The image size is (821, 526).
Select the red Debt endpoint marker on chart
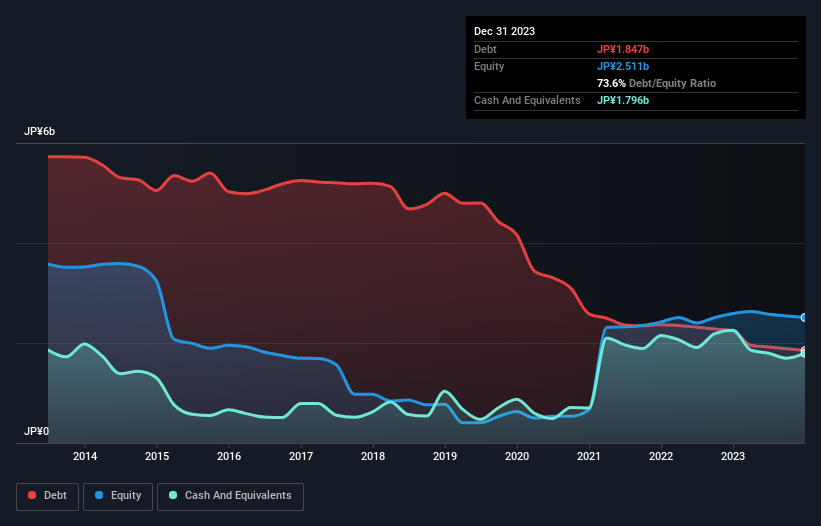[804, 350]
